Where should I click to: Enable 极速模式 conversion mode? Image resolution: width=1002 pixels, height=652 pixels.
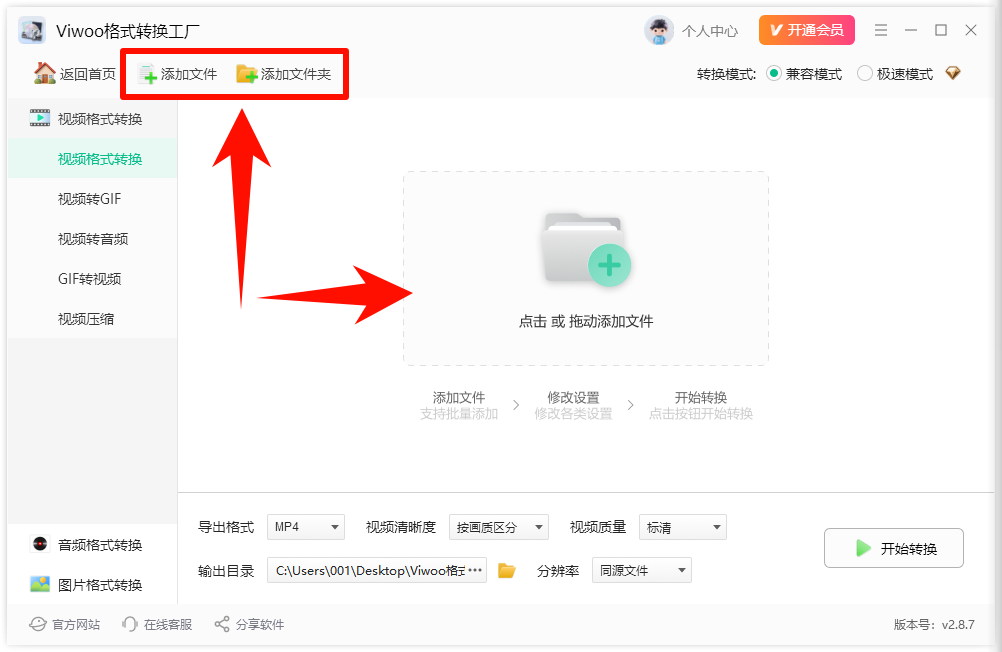point(867,73)
